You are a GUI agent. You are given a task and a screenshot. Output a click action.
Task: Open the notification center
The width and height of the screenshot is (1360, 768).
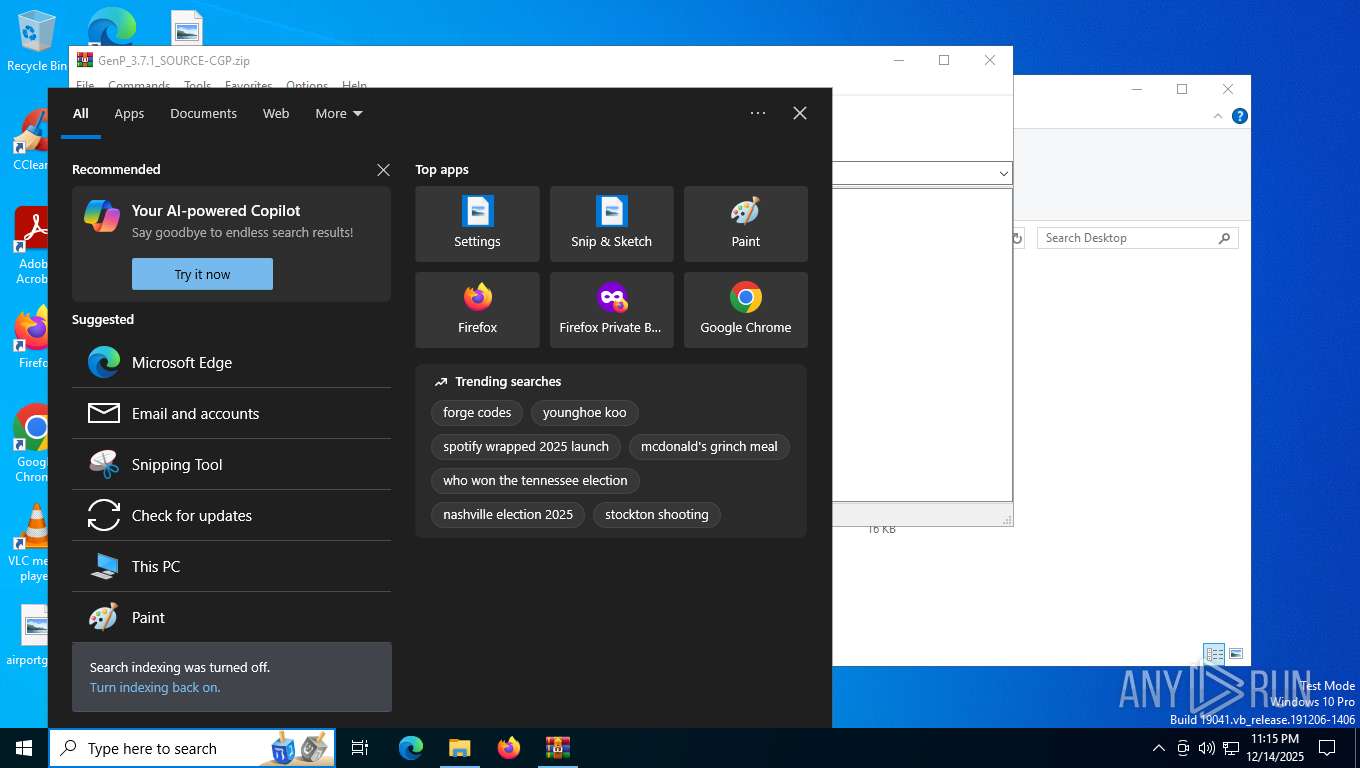pos(1327,748)
